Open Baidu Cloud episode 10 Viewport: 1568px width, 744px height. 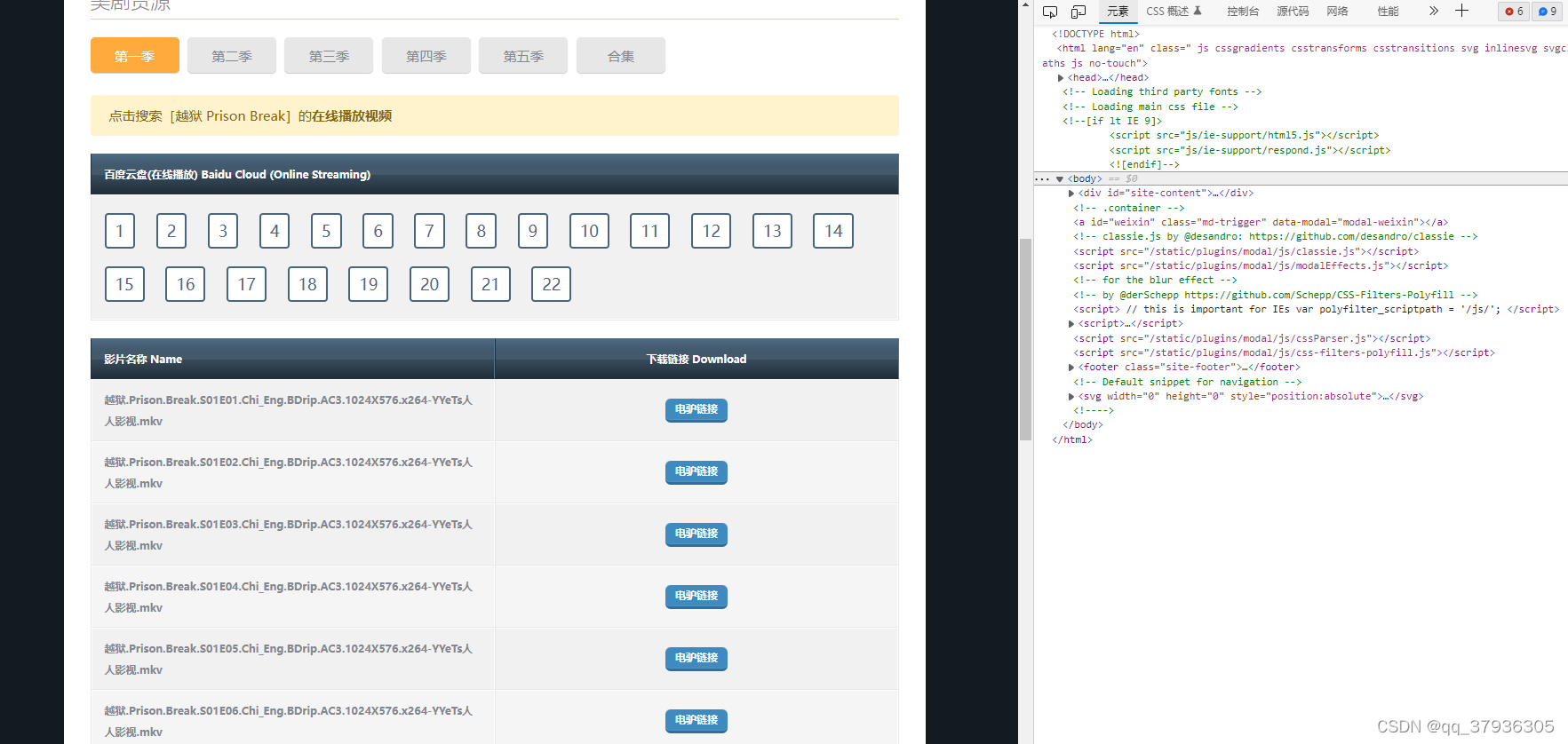pos(589,231)
